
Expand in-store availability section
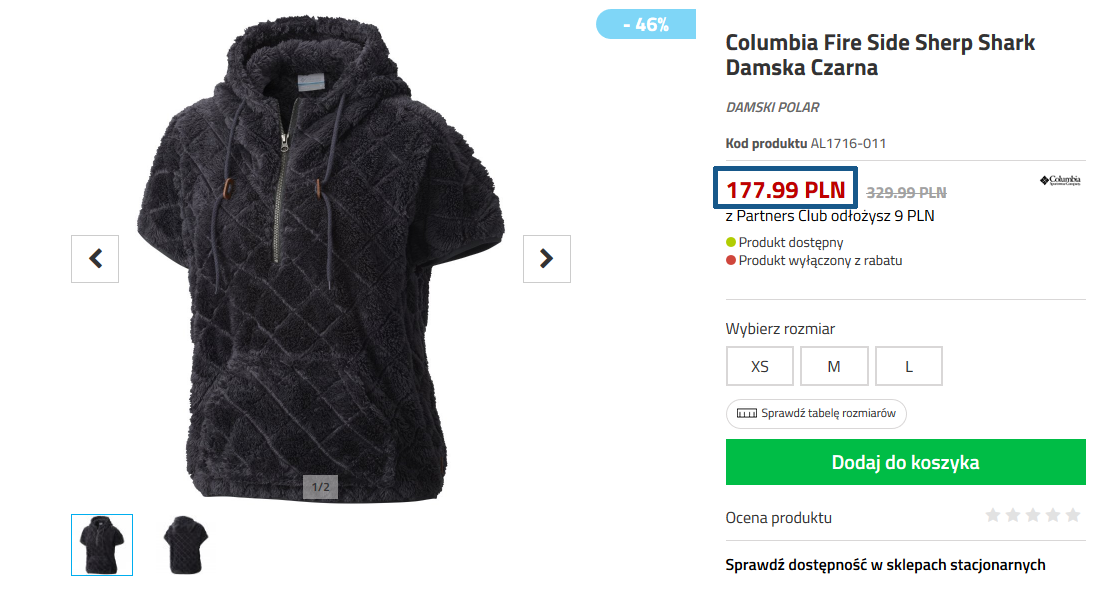pos(885,565)
